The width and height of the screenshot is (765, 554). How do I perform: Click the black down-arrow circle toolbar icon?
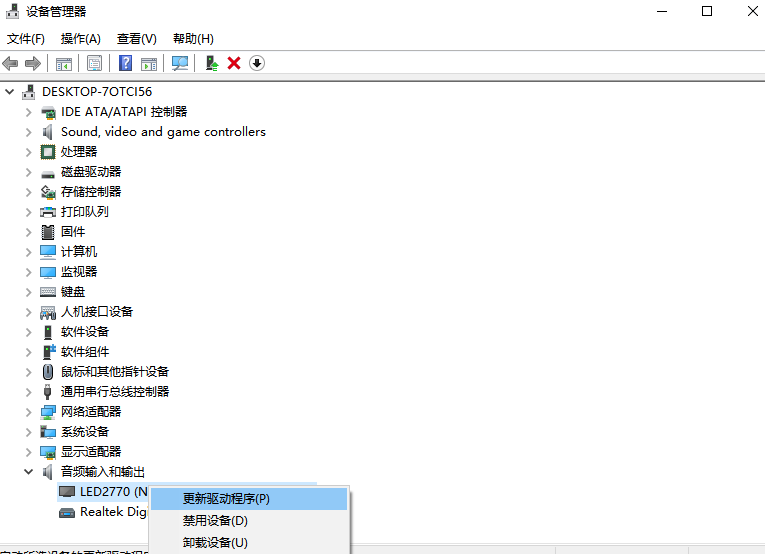[x=257, y=64]
